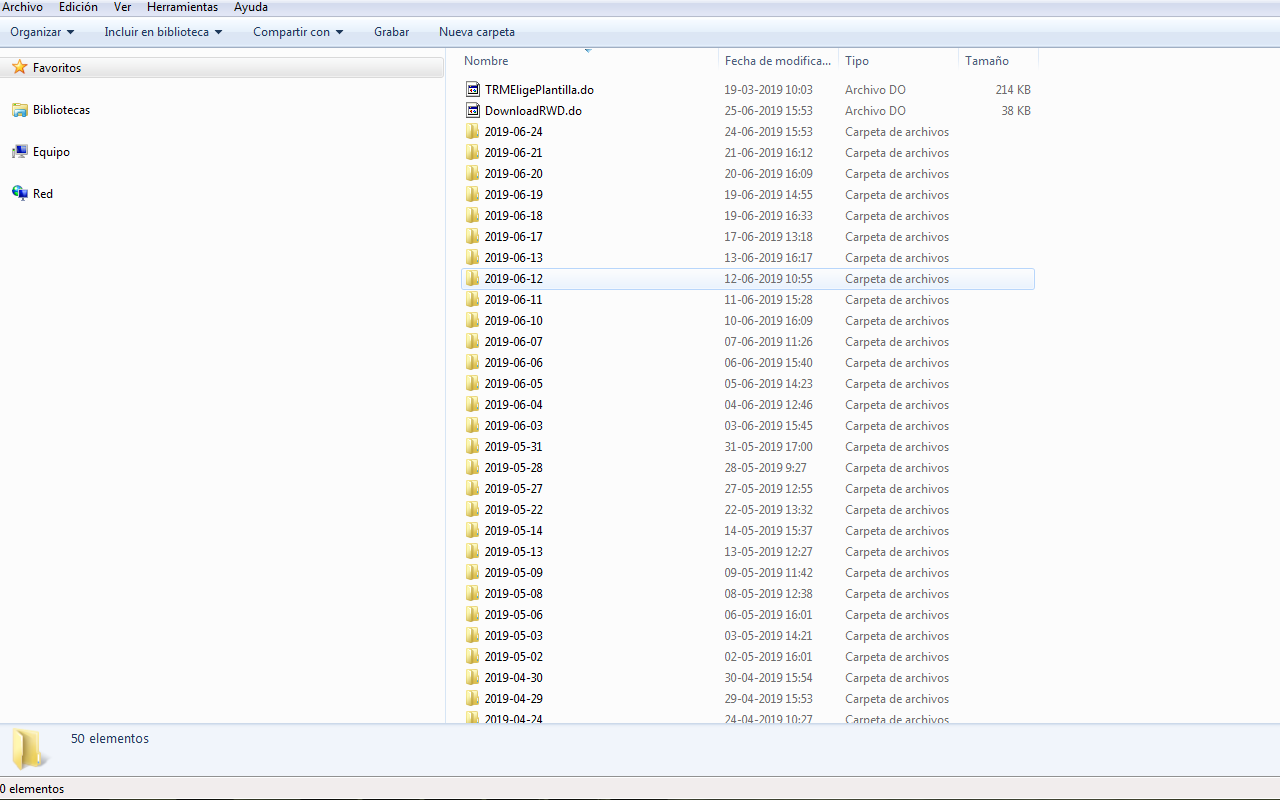Select folder icon for 2019-06-20

coord(473,174)
